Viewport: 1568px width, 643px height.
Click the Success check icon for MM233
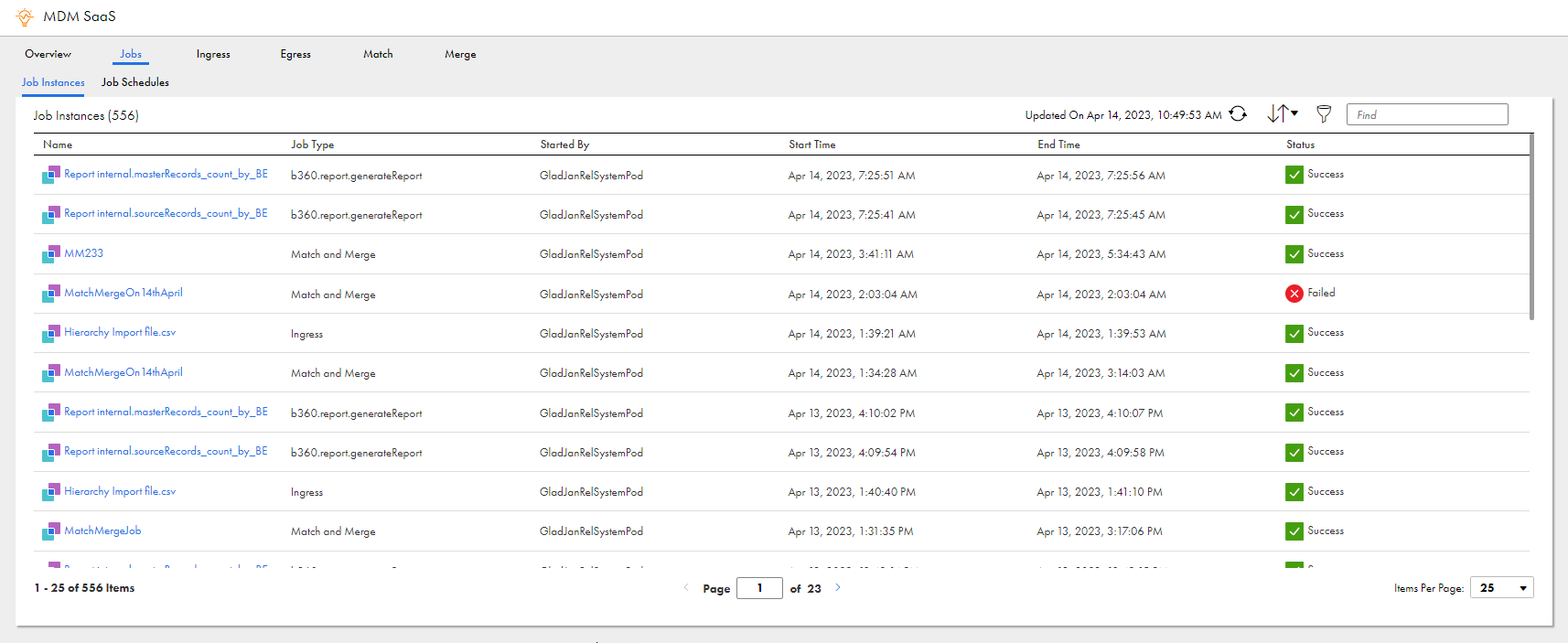(1294, 254)
